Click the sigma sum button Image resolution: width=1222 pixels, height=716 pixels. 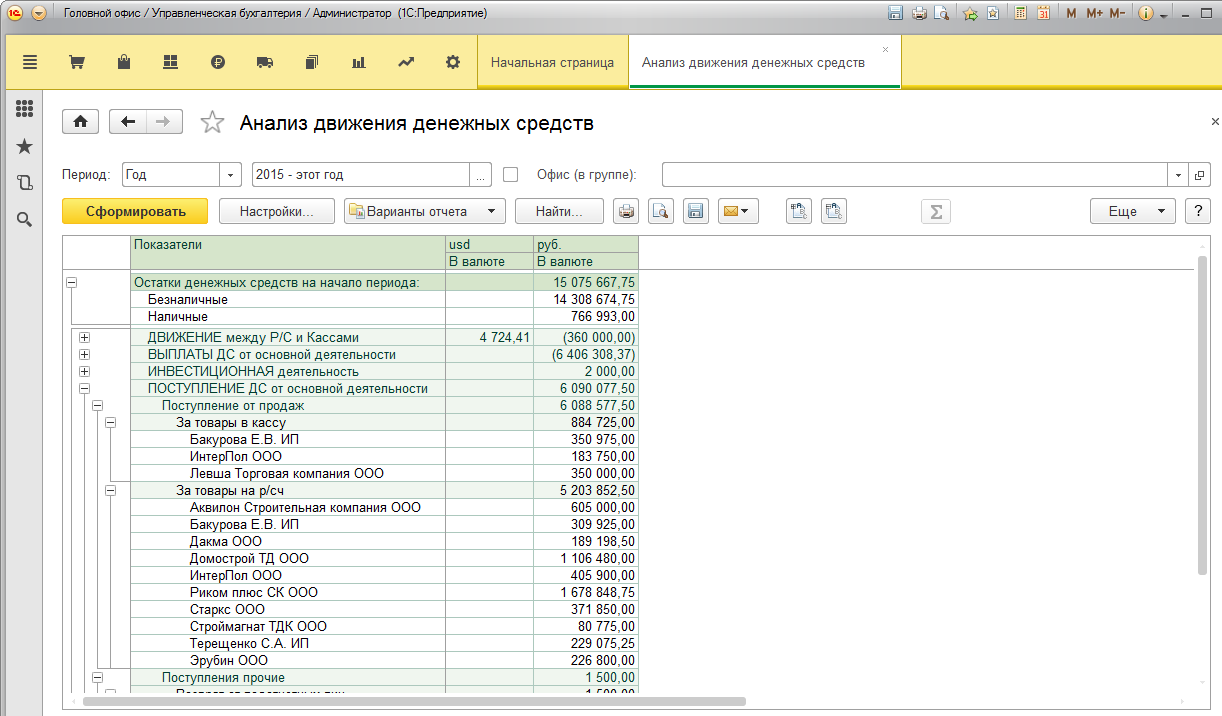tap(936, 211)
